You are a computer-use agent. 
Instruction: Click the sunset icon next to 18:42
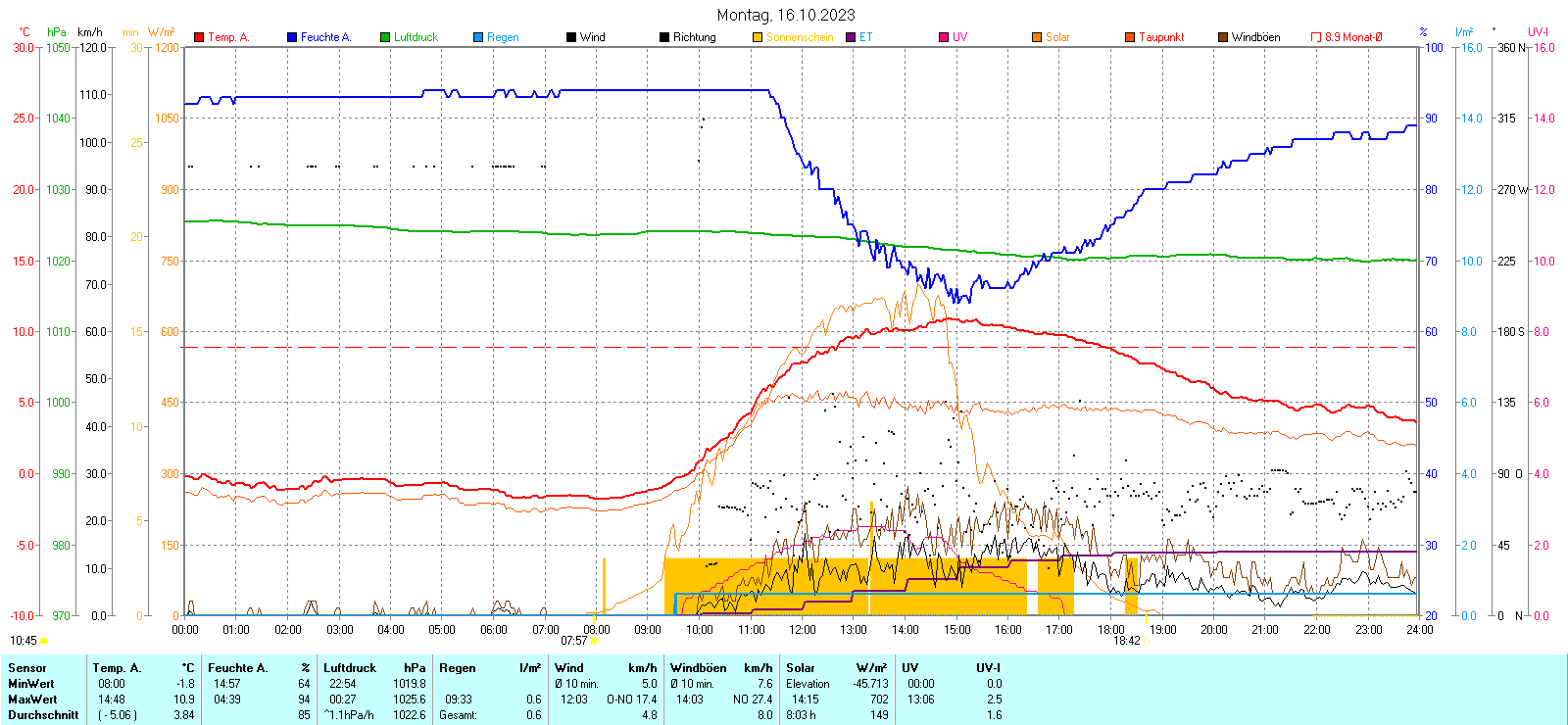[x=1147, y=641]
